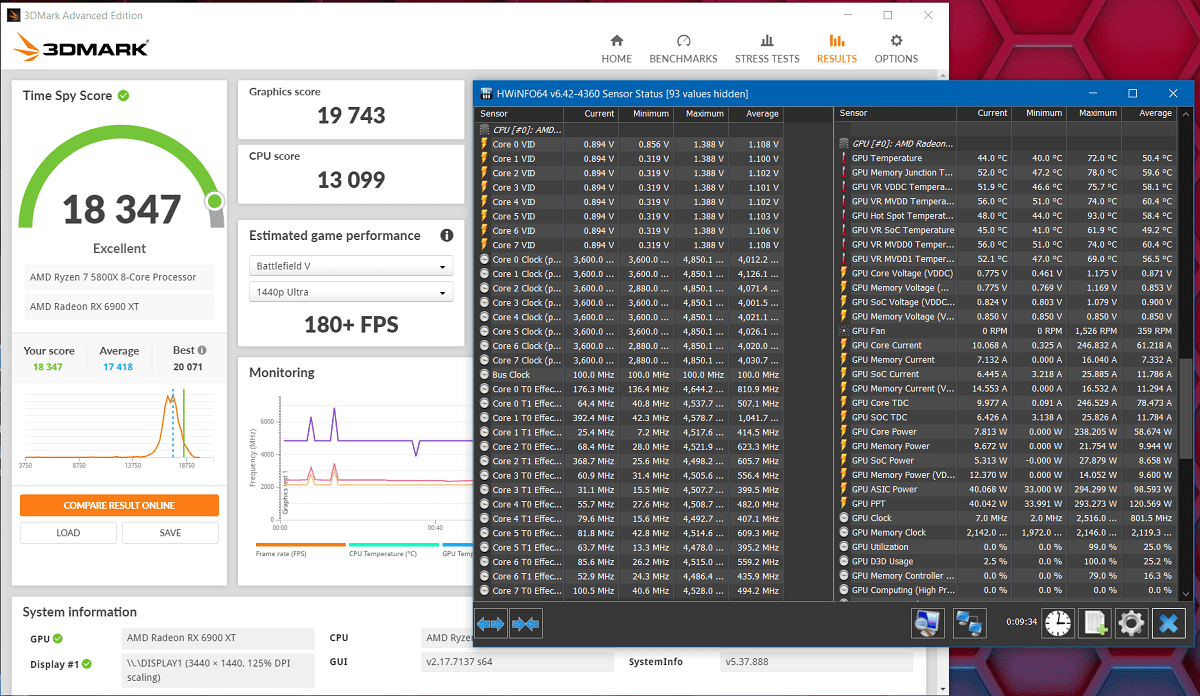Screen dimensions: 1200x696
Task: Select the GPU PPT sensor row
Action: 1006,504
